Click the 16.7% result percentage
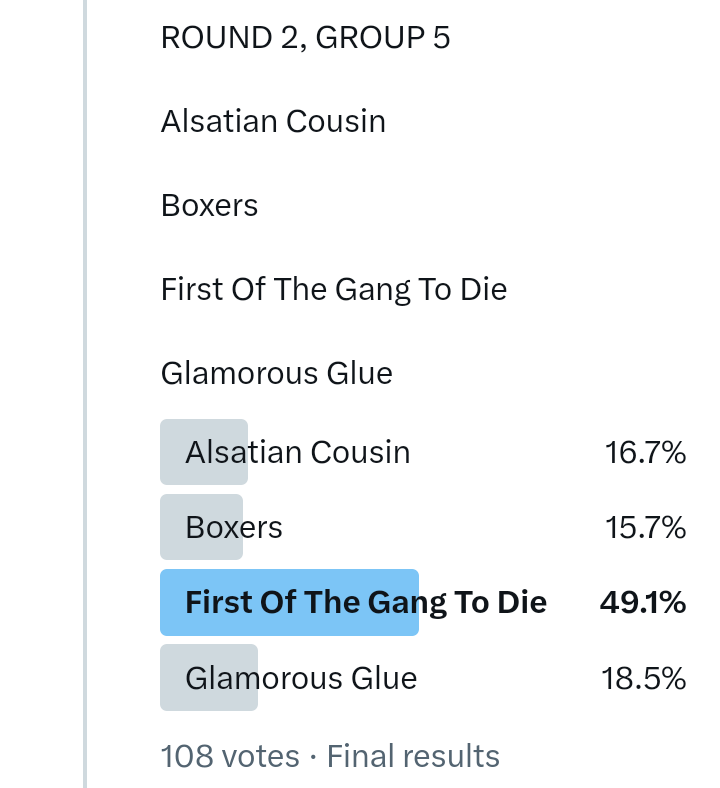The image size is (720, 788). click(645, 453)
